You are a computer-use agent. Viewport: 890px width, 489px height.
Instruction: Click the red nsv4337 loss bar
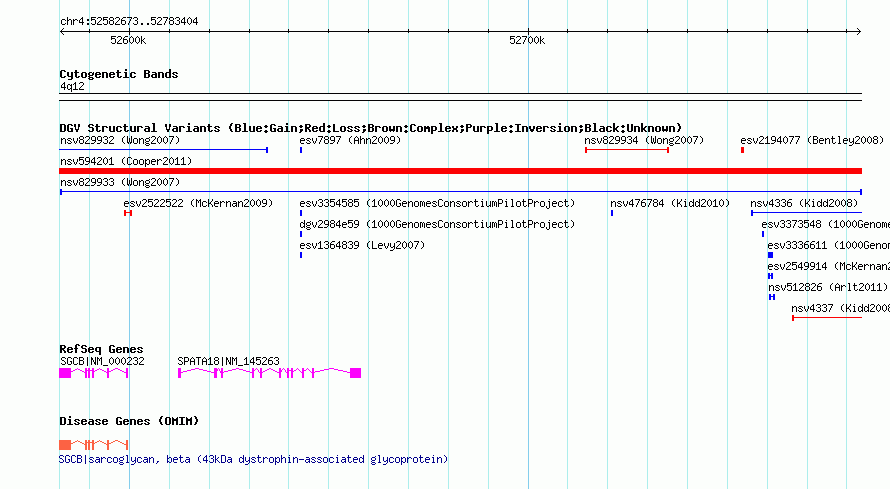[827, 318]
